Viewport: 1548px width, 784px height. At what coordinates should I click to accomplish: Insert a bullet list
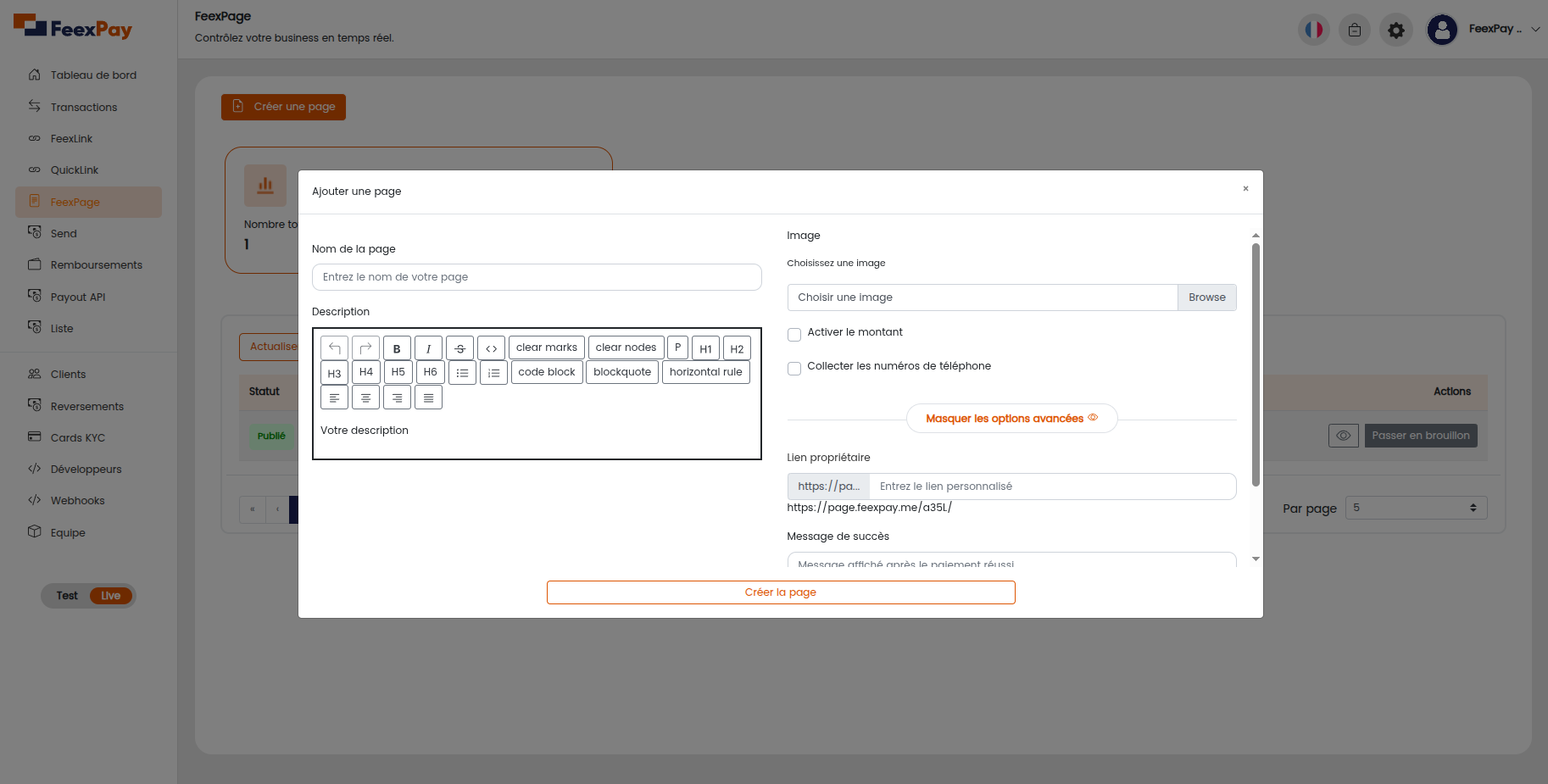[462, 373]
